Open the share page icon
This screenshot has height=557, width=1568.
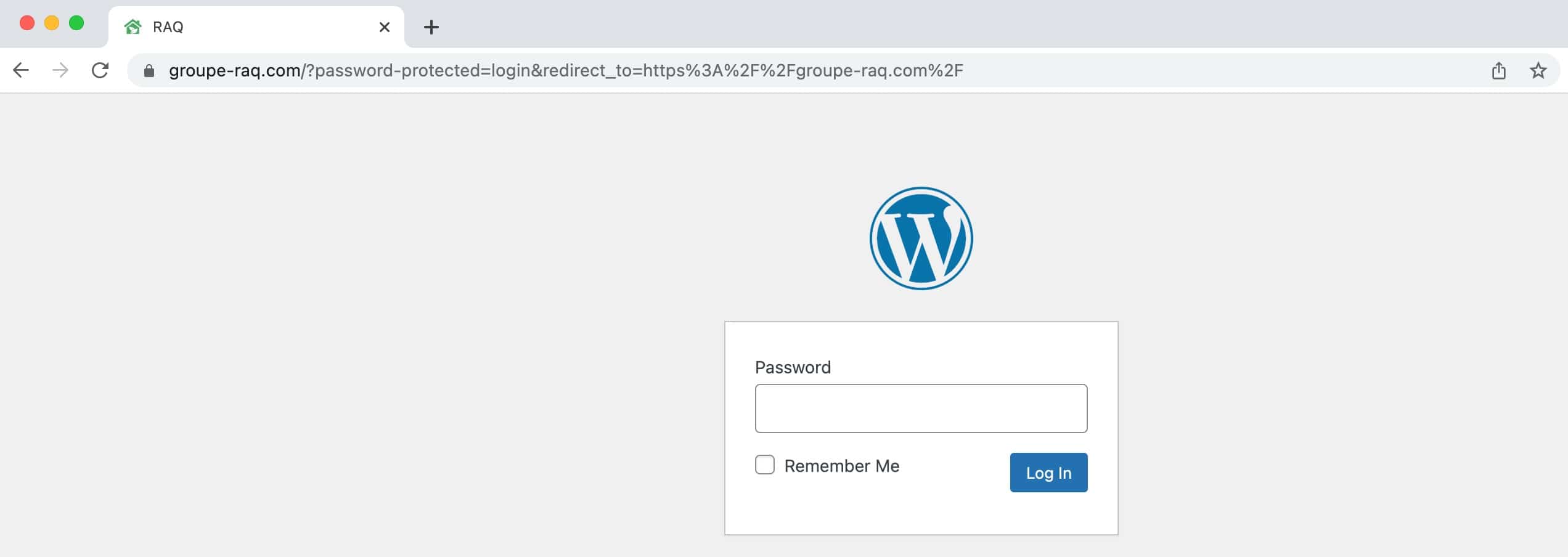pos(1498,71)
